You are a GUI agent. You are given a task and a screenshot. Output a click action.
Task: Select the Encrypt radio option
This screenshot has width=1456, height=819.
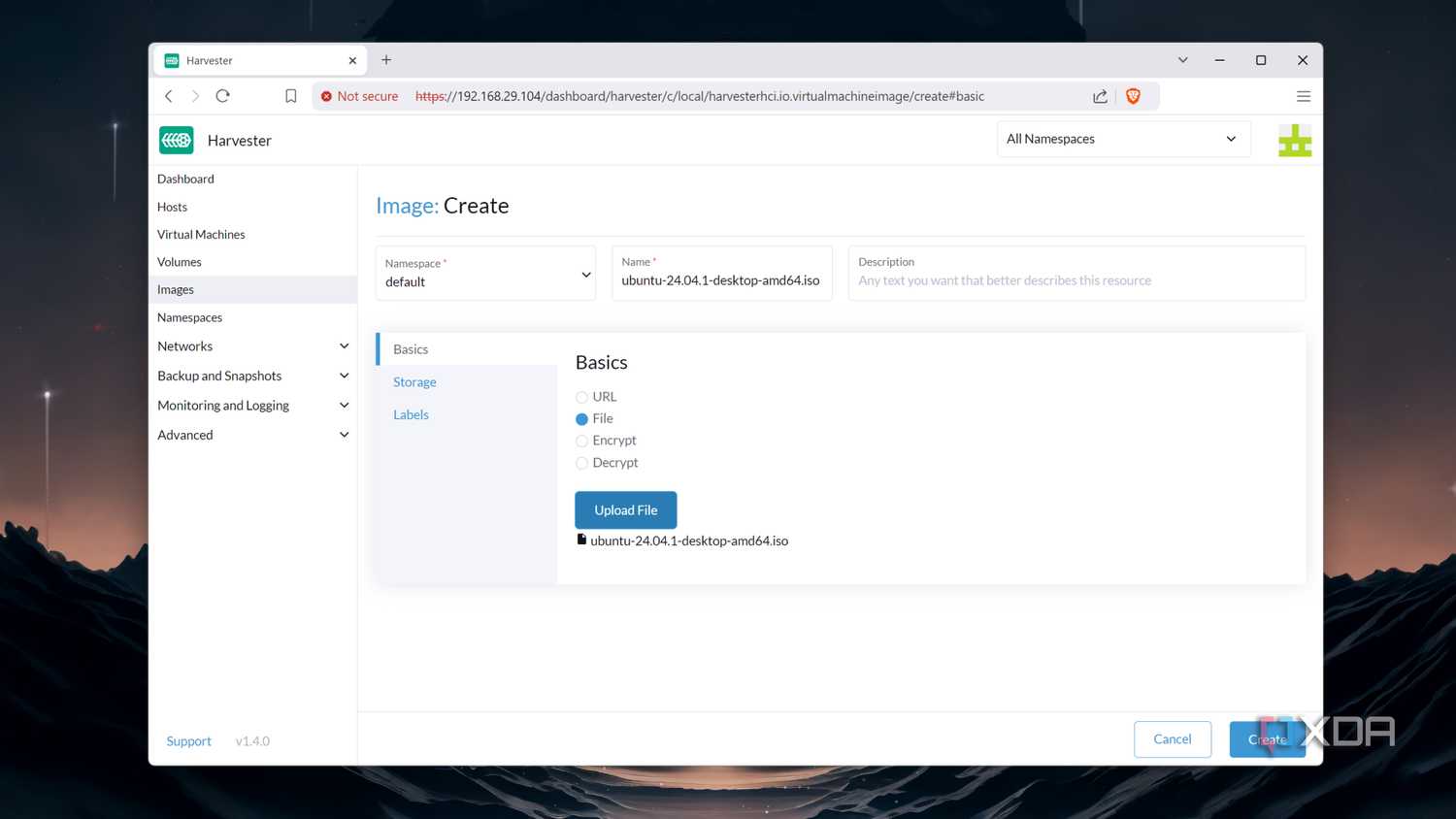click(x=581, y=441)
